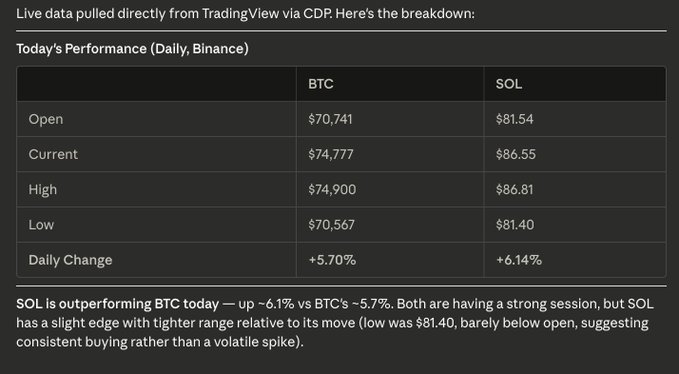Screen dimensions: 679x374
Task: Click BTC current price $74,777
Action: pos(331,154)
